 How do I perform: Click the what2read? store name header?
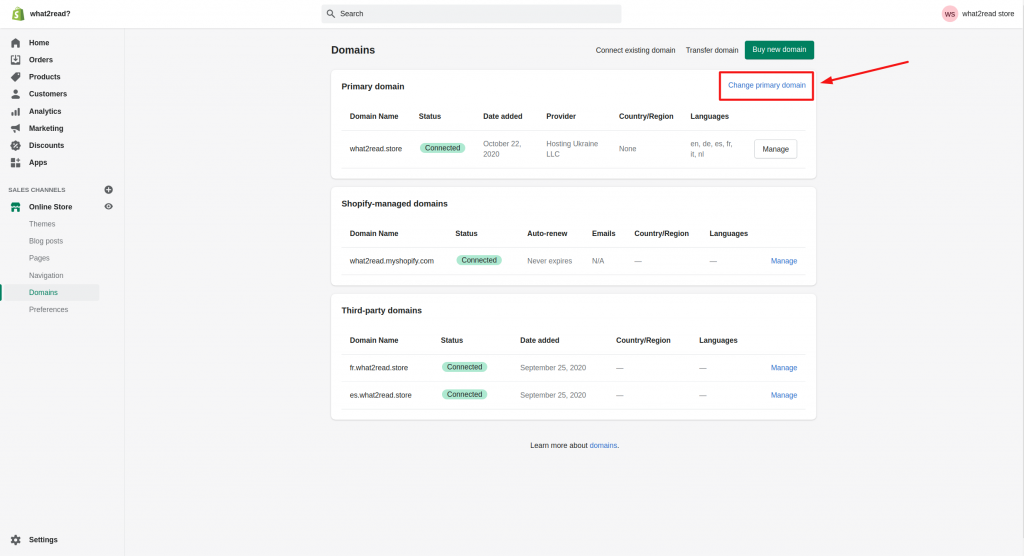point(50,14)
